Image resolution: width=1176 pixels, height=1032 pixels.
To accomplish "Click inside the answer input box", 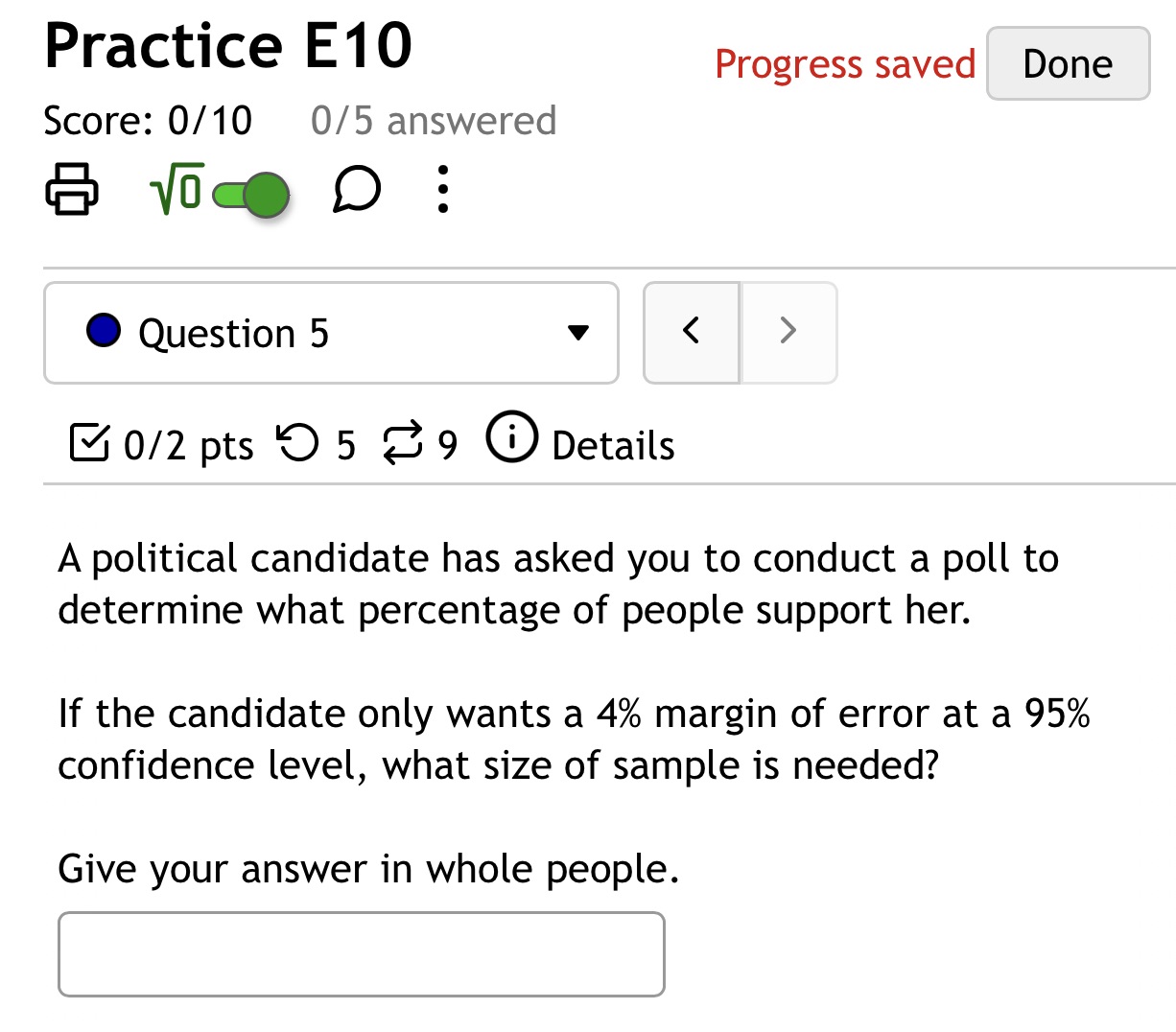I will point(361,953).
